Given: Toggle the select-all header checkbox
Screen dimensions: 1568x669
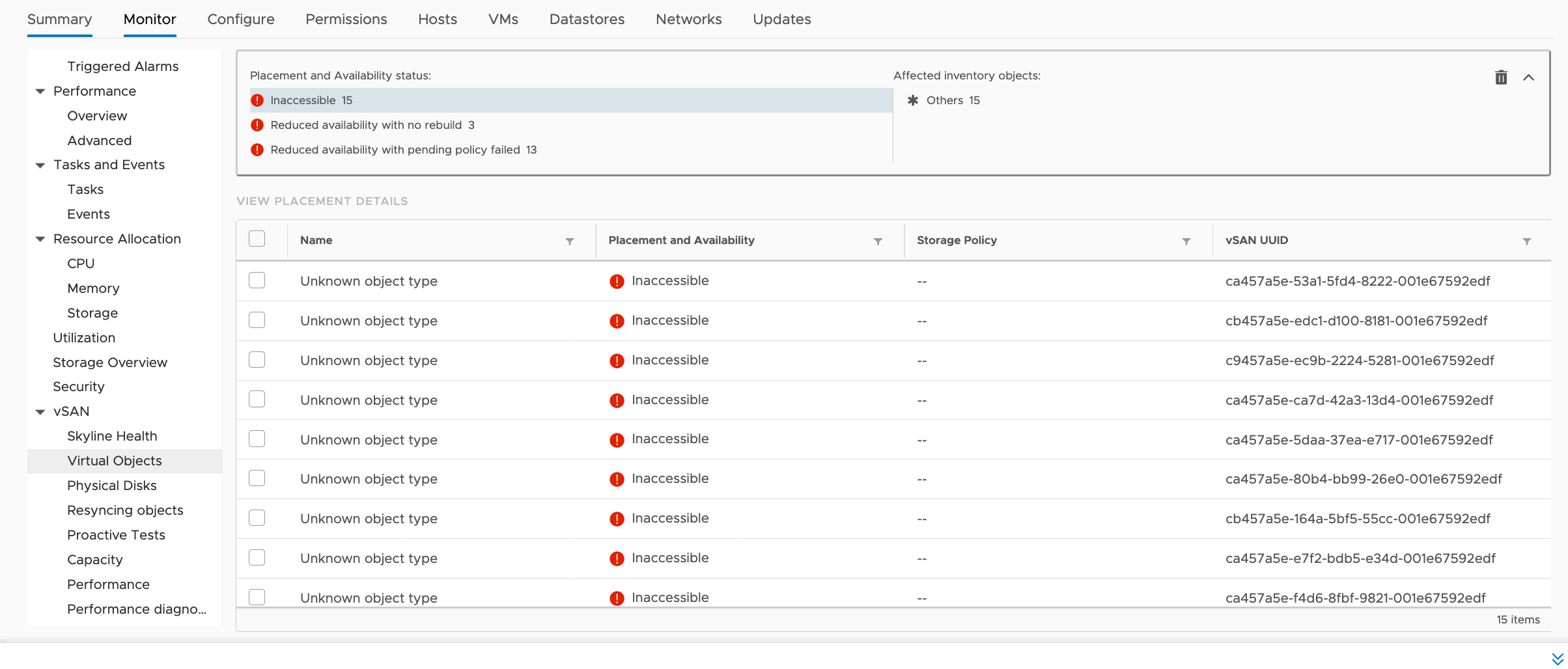Looking at the screenshot, I should (x=257, y=239).
